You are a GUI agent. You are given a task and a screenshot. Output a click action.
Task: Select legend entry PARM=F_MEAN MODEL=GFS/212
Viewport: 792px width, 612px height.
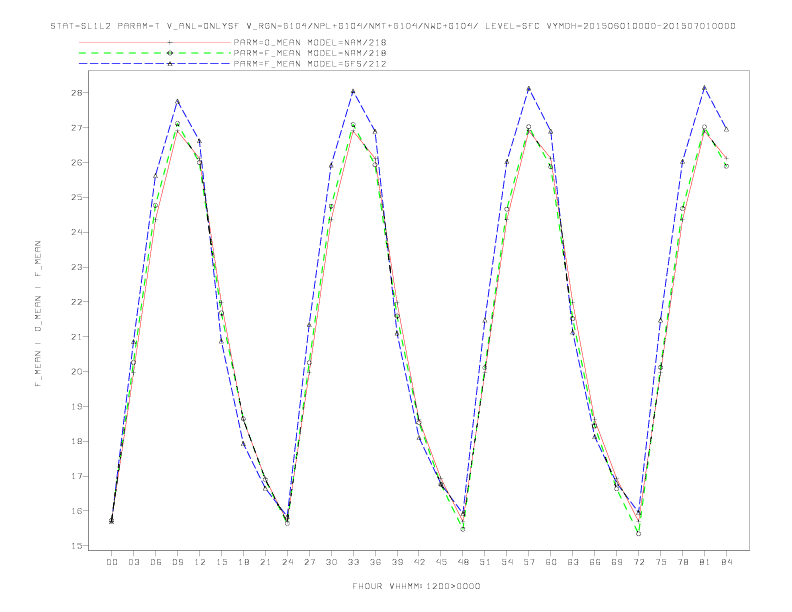tap(310, 64)
